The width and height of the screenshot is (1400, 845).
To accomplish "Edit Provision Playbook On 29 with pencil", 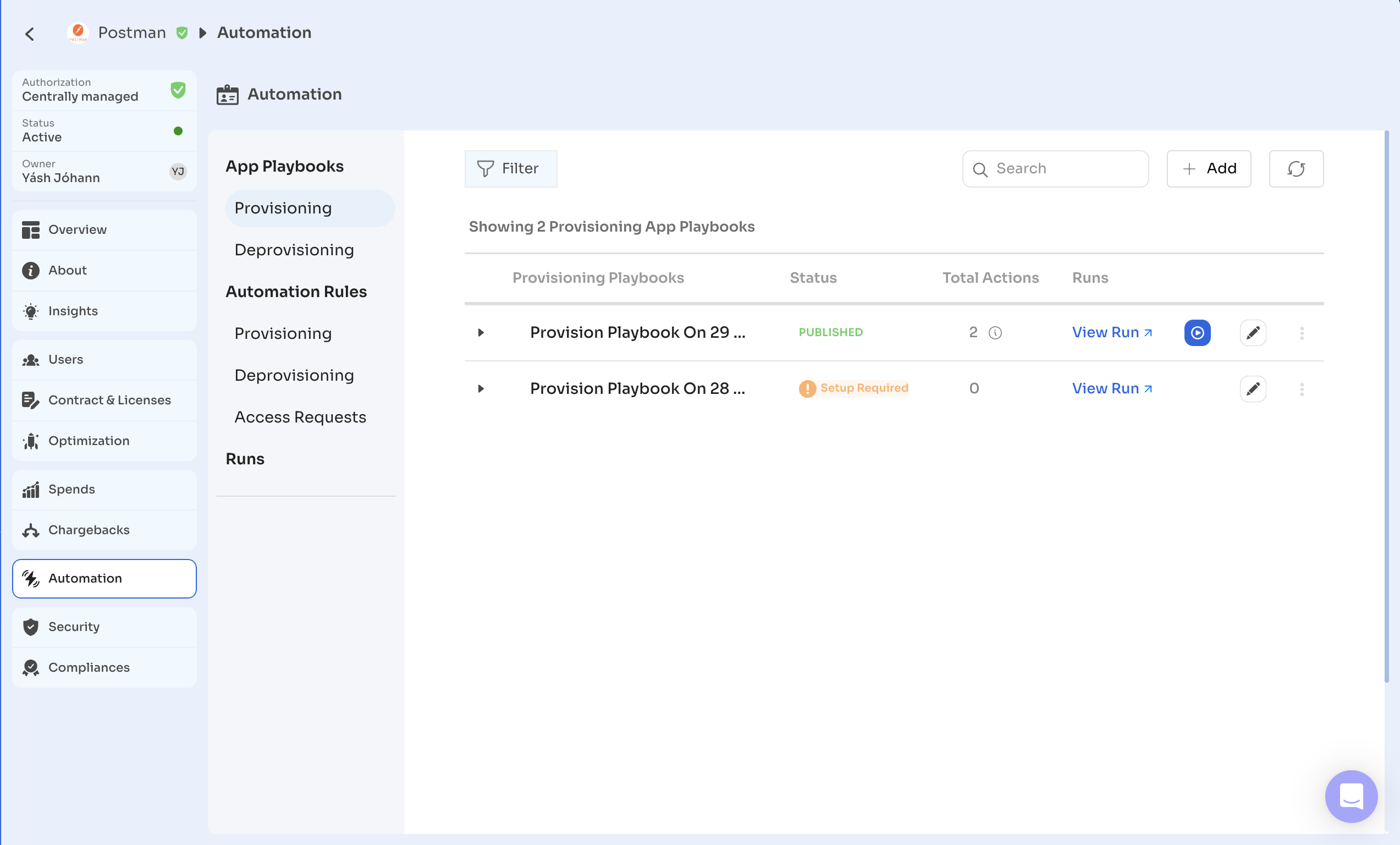I will coord(1253,332).
